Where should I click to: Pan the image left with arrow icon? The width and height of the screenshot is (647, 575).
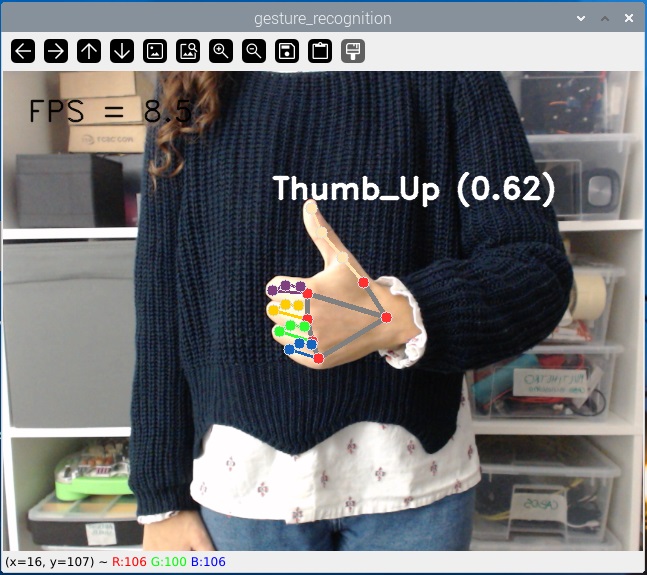[x=23, y=51]
